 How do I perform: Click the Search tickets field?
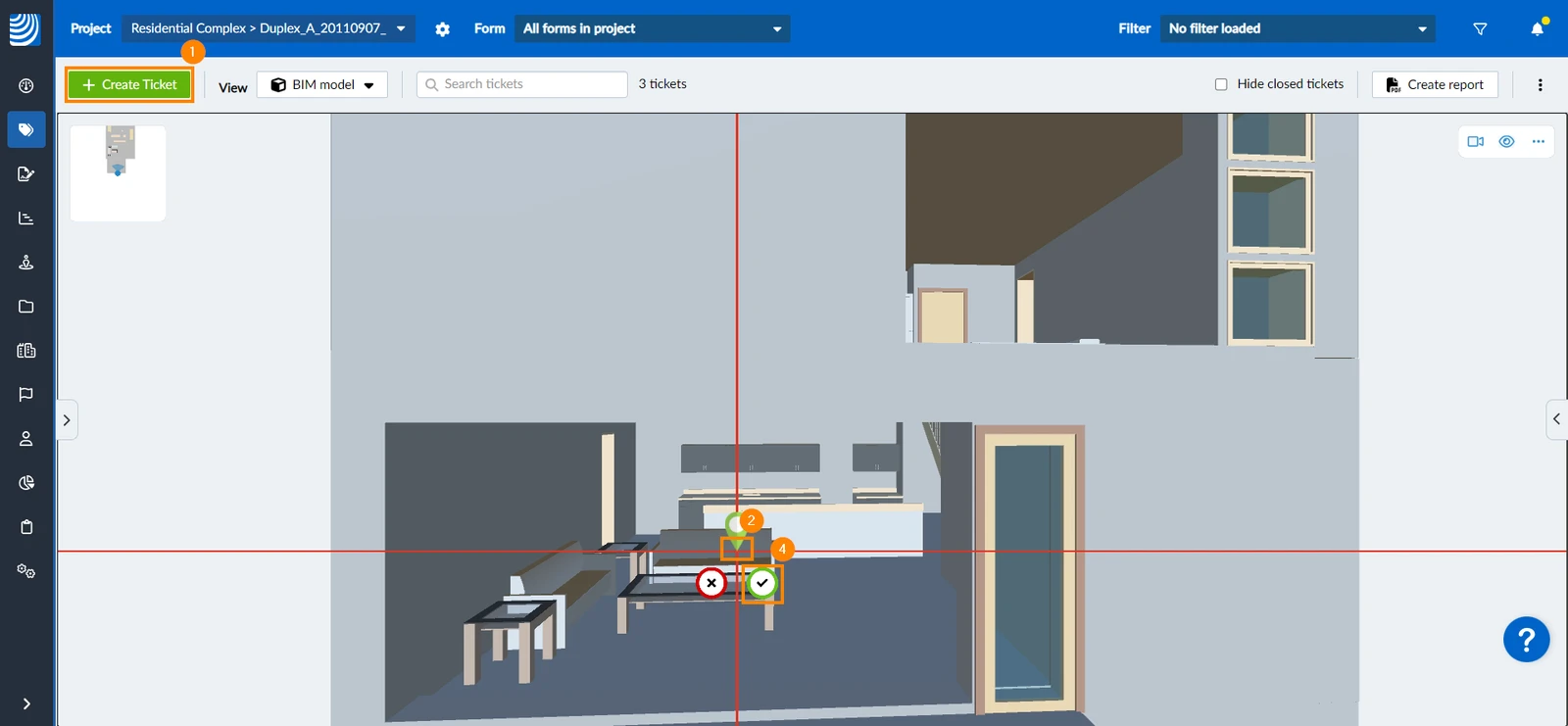click(522, 84)
